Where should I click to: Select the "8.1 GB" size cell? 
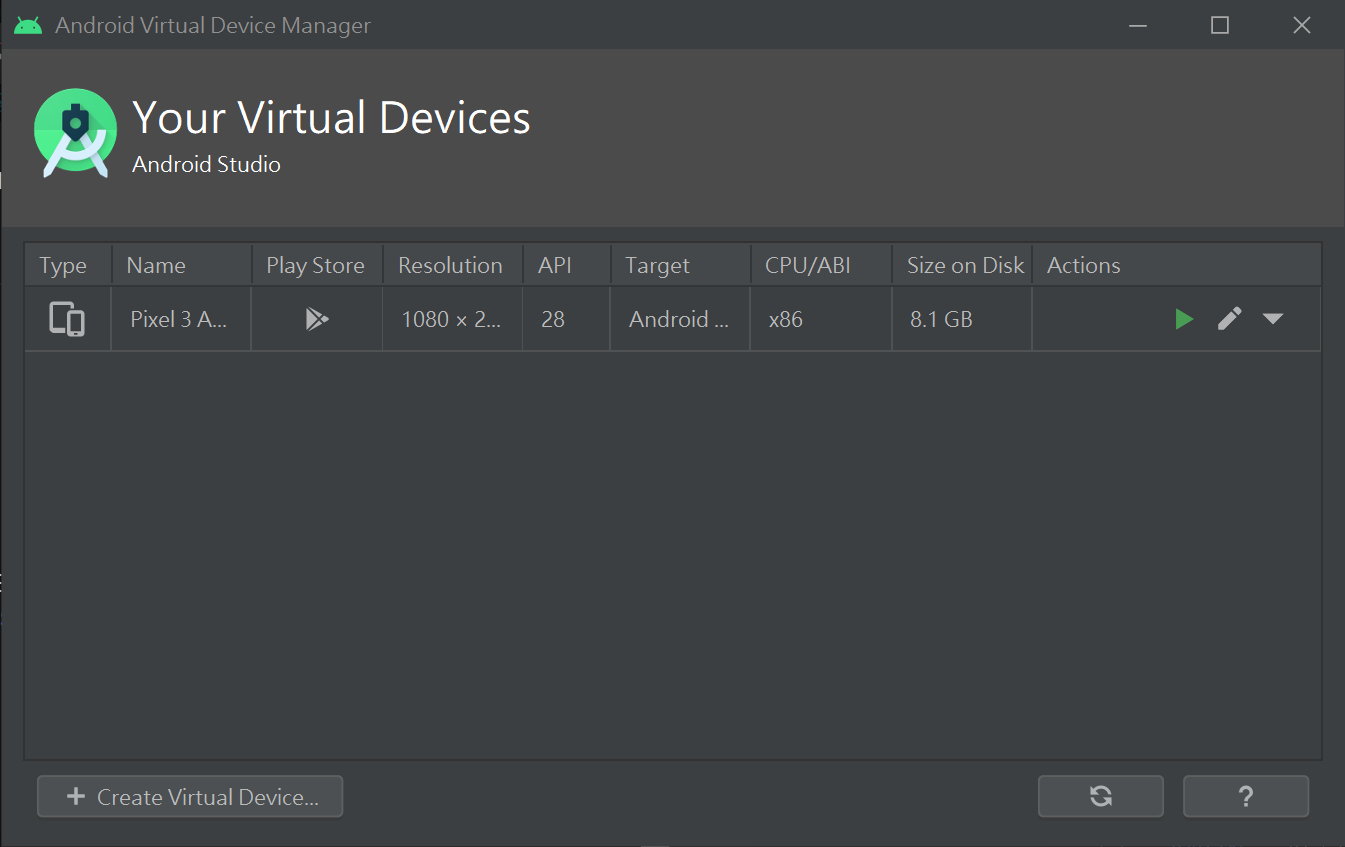(962, 319)
